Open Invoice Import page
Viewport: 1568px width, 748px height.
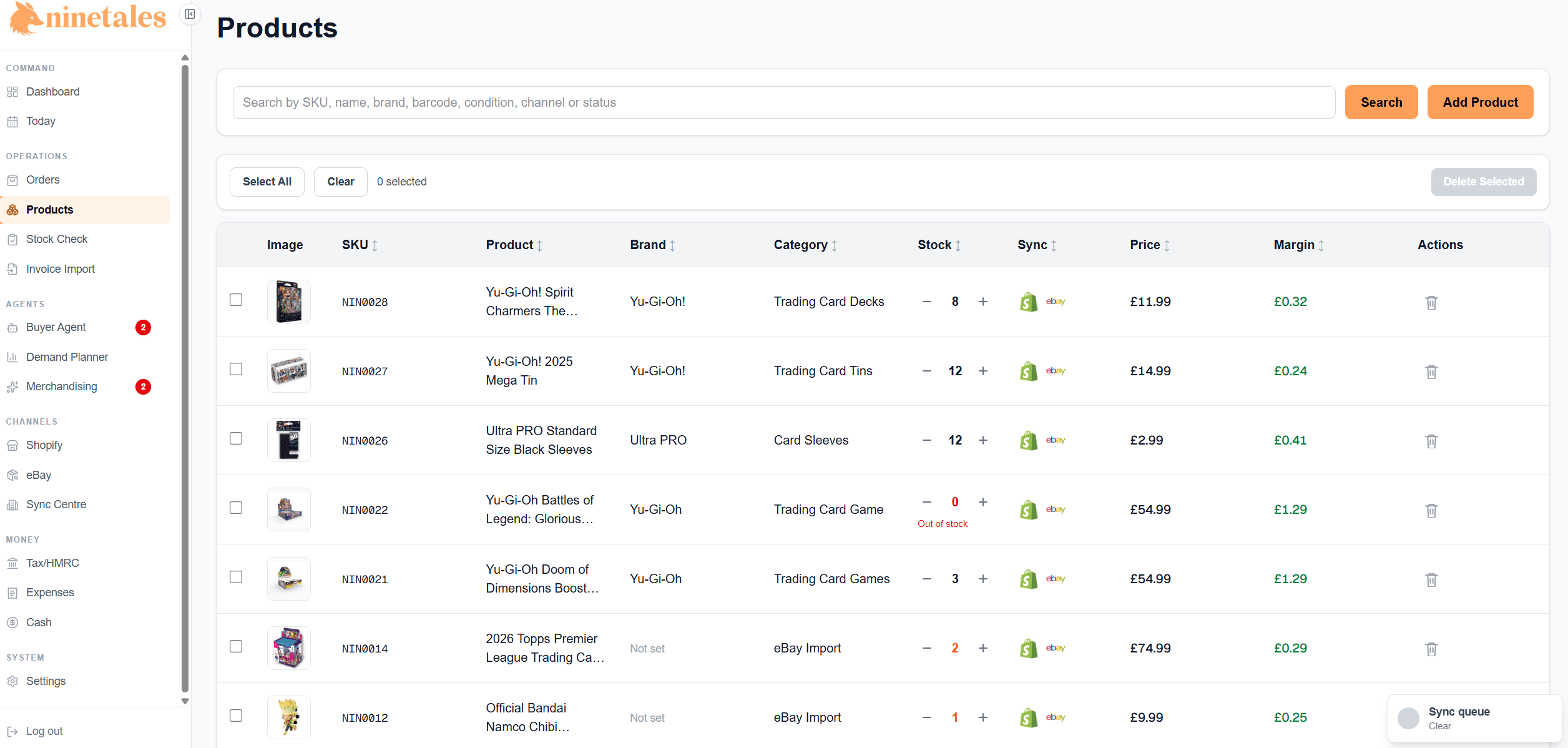86,269
